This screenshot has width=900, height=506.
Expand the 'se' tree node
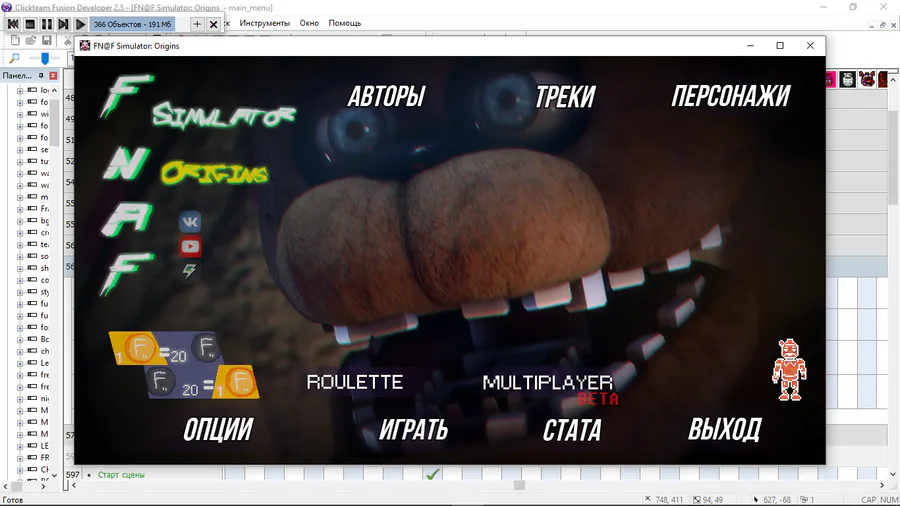coord(20,150)
